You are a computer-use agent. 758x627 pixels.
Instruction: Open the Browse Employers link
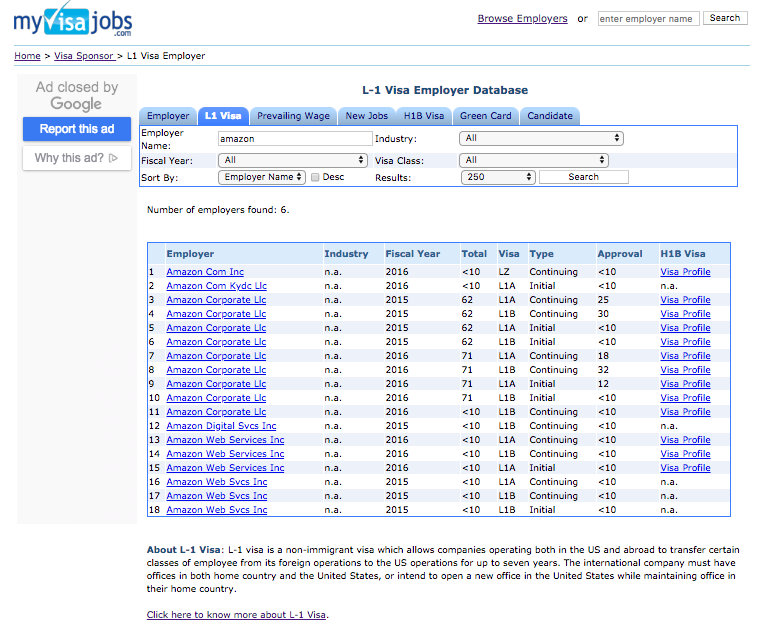[522, 18]
